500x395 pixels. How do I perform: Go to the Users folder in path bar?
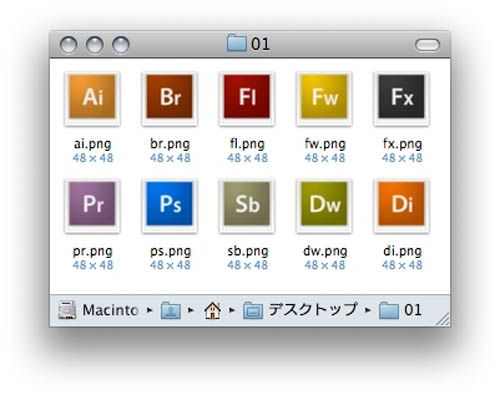pyautogui.click(x=171, y=310)
